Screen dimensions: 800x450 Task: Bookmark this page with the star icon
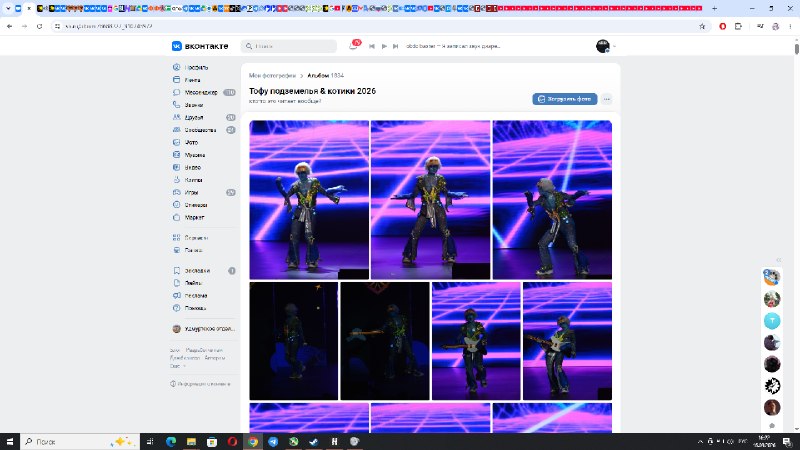click(x=702, y=26)
